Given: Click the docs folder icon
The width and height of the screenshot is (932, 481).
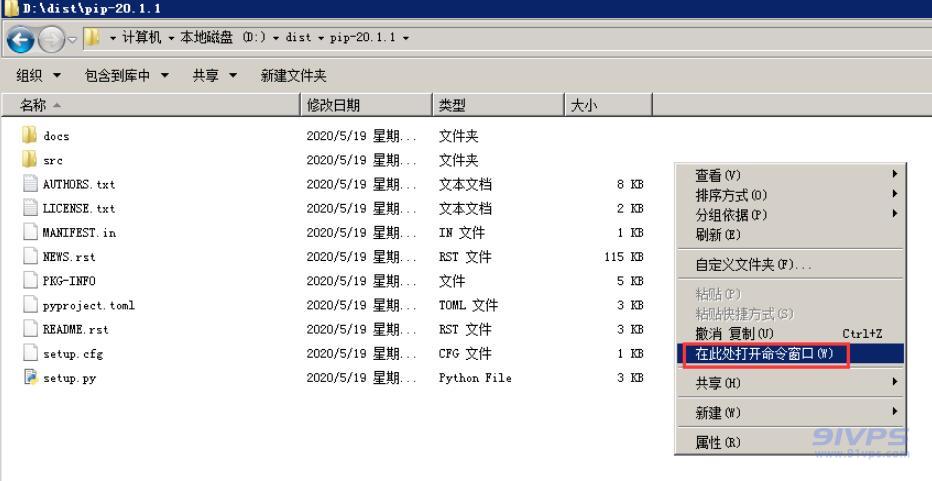Looking at the screenshot, I should (29, 135).
